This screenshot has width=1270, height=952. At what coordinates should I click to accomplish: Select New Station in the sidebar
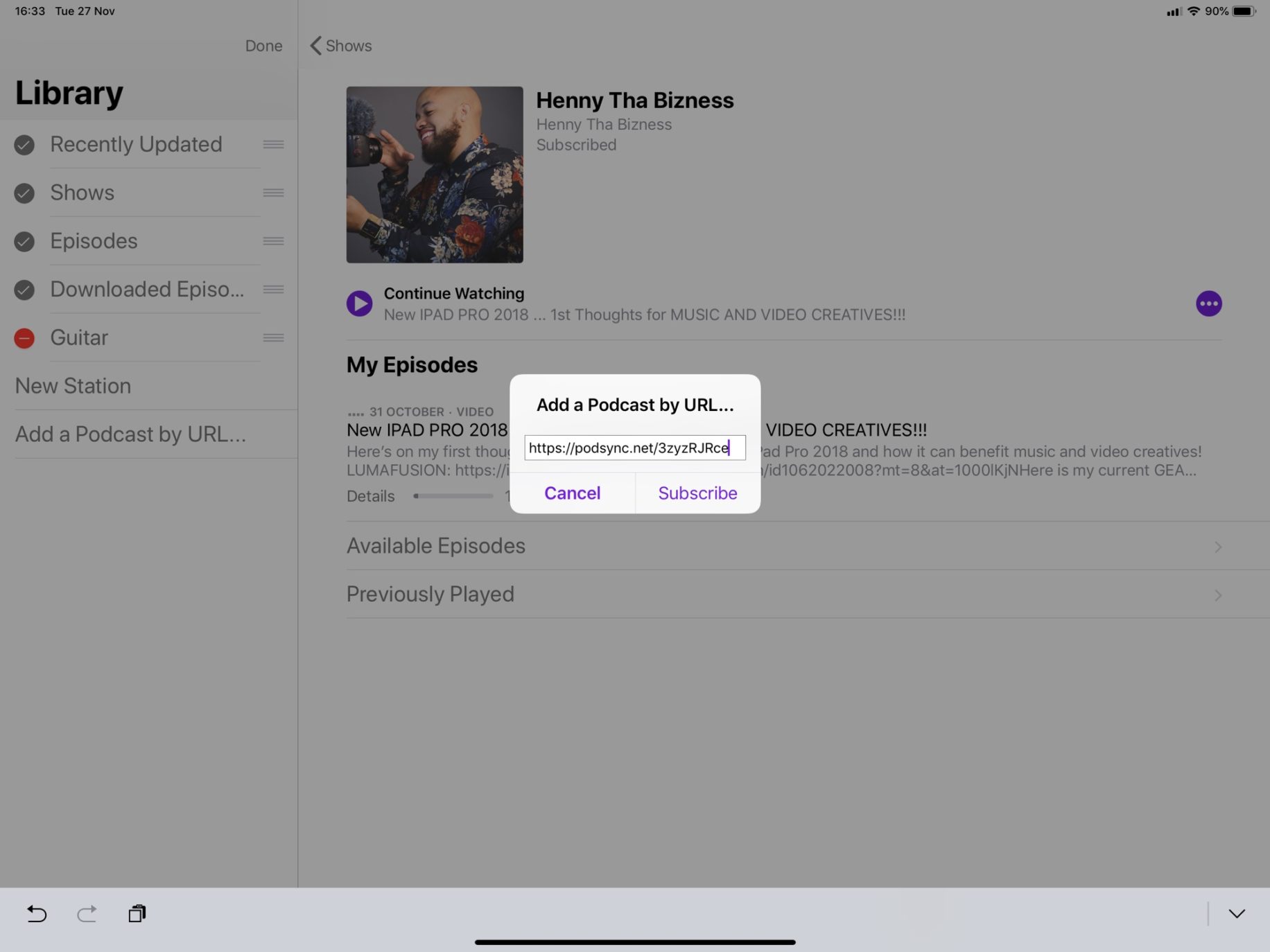73,386
